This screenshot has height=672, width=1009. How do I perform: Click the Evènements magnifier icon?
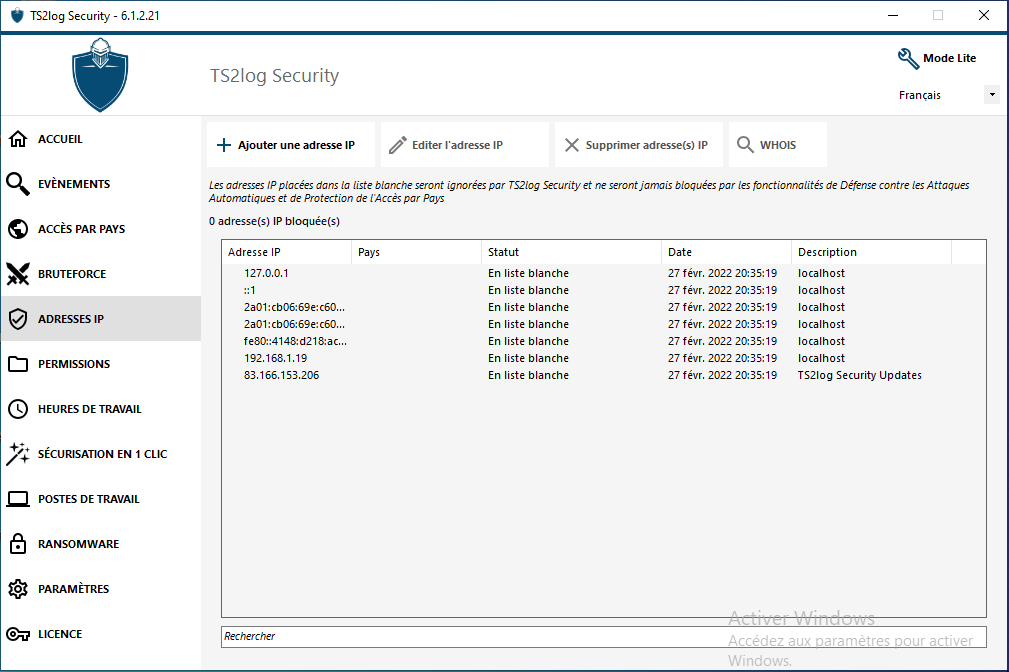[x=18, y=184]
